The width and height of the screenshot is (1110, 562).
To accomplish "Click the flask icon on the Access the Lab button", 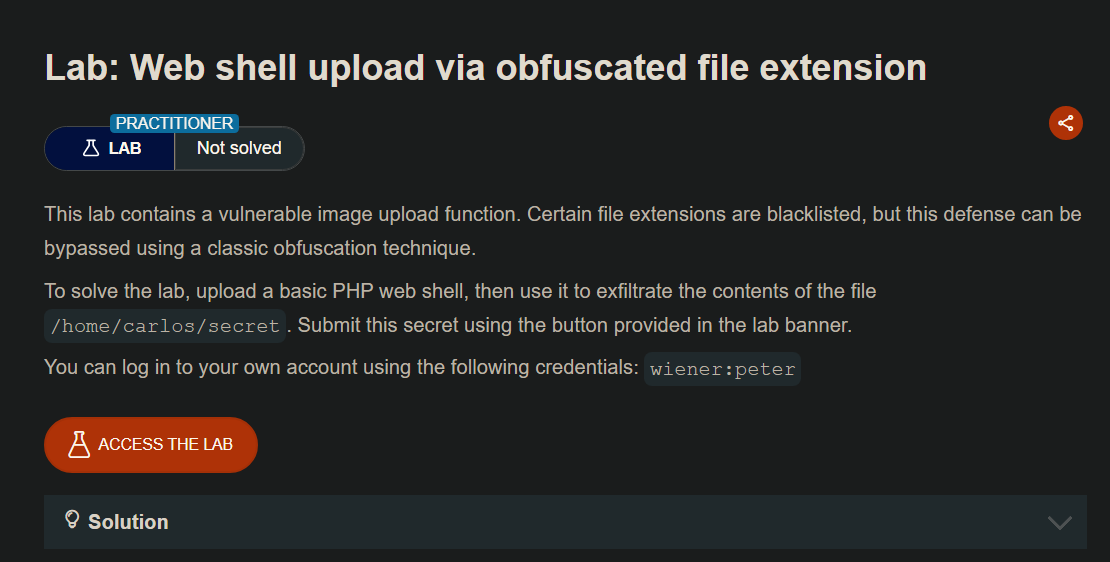I will [x=79, y=444].
